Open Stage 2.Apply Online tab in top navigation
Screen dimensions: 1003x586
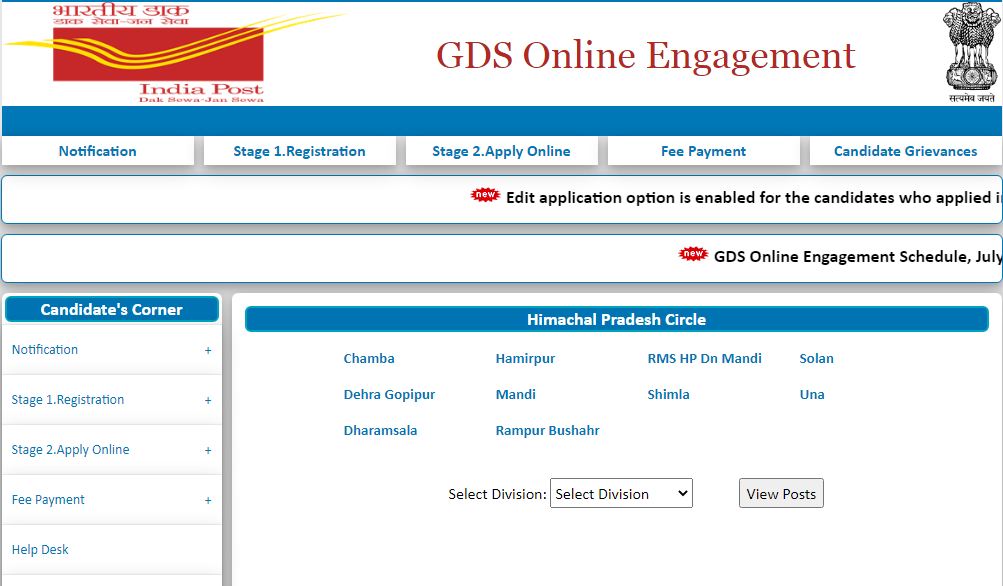click(x=502, y=151)
